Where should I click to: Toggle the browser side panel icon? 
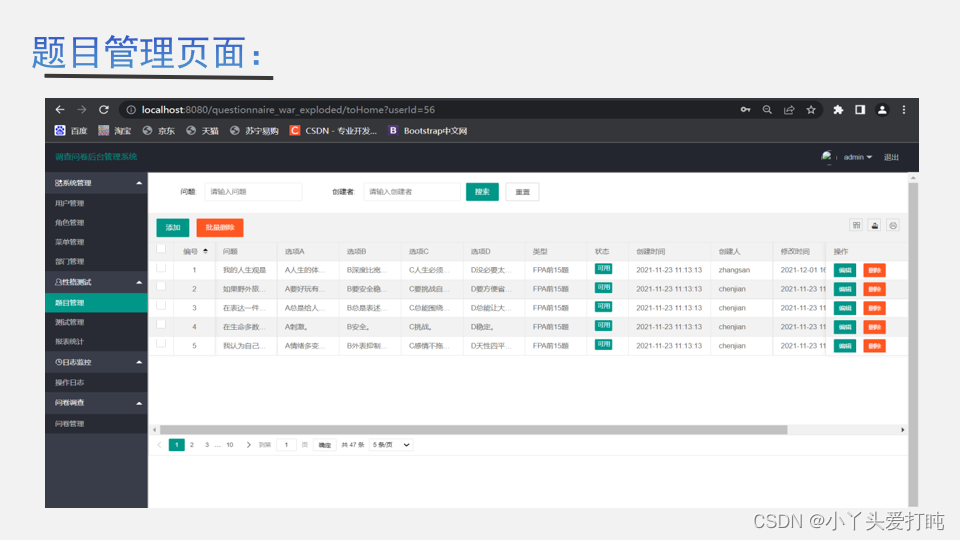click(x=860, y=110)
